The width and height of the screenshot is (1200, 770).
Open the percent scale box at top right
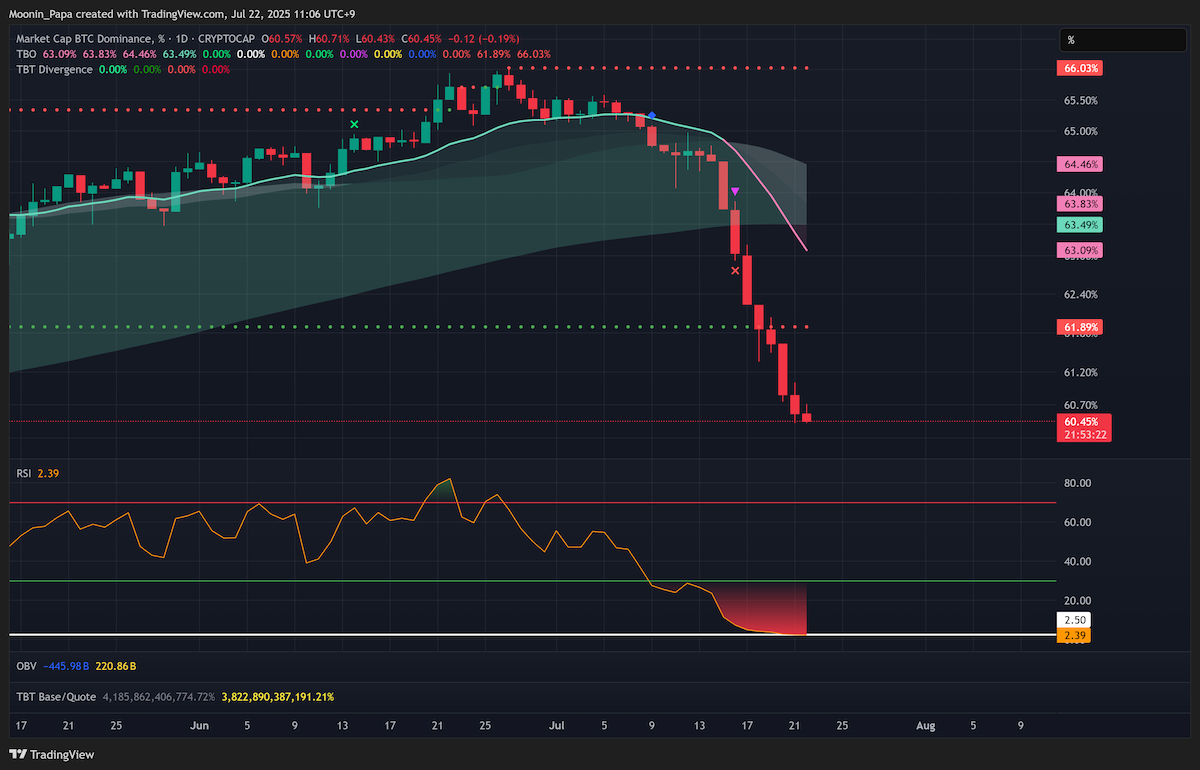click(1124, 40)
